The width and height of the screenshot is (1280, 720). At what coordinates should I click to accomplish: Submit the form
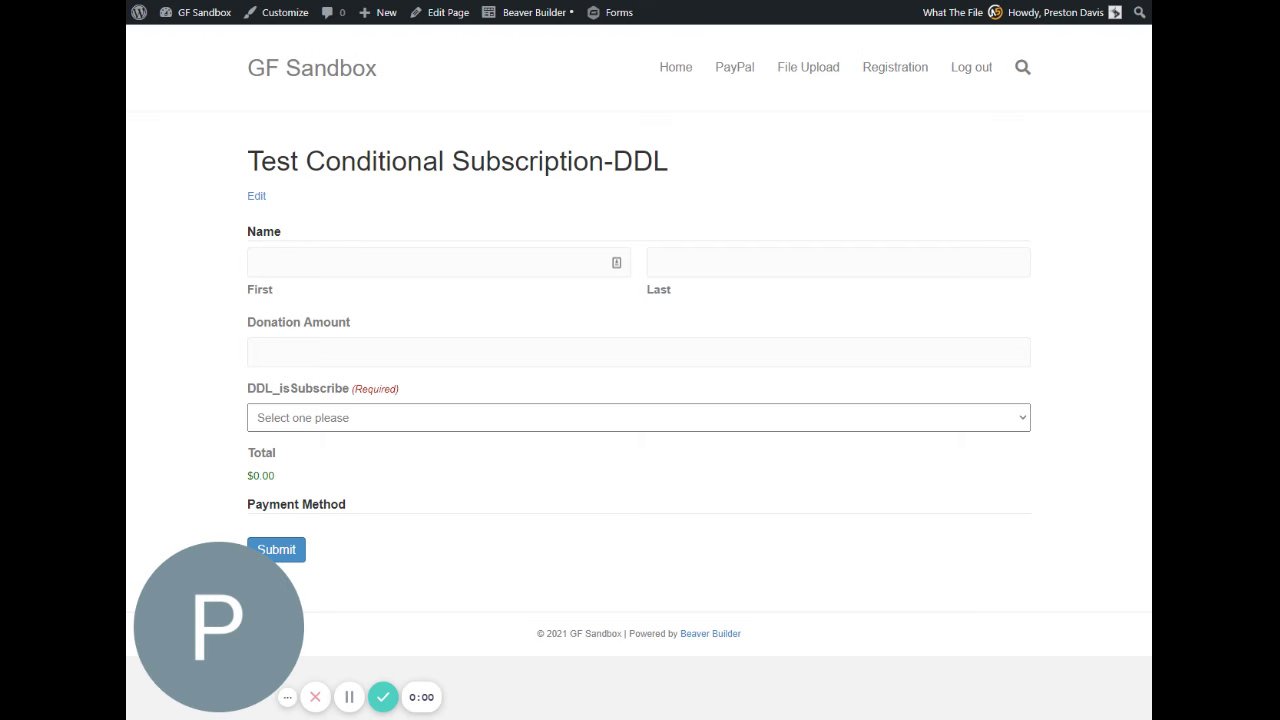(276, 549)
